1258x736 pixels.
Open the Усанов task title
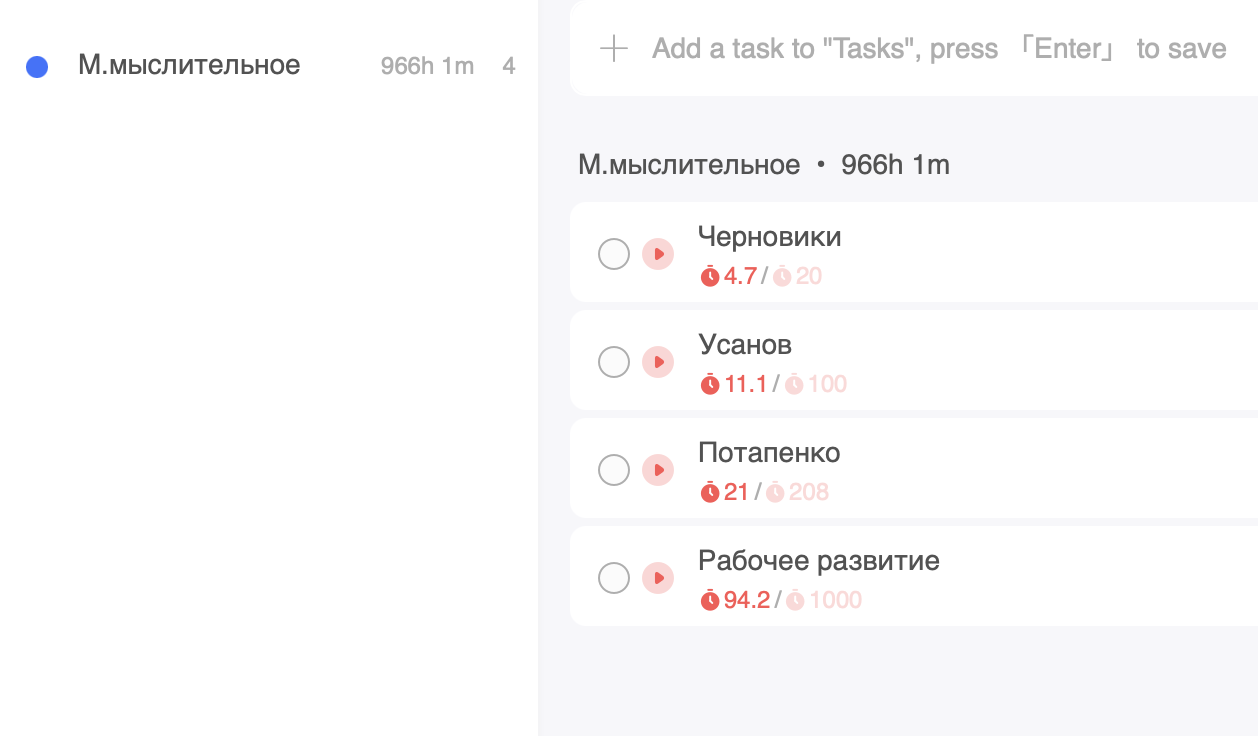(745, 345)
